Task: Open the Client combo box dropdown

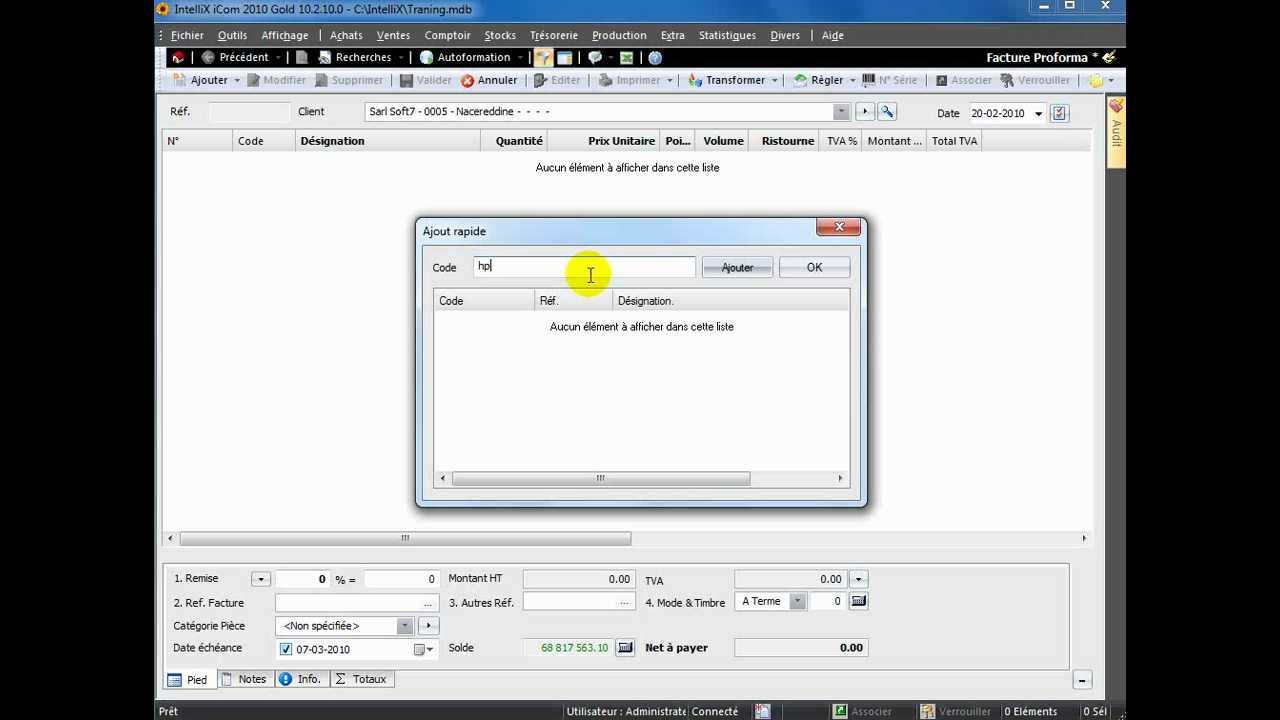Action: [x=841, y=112]
